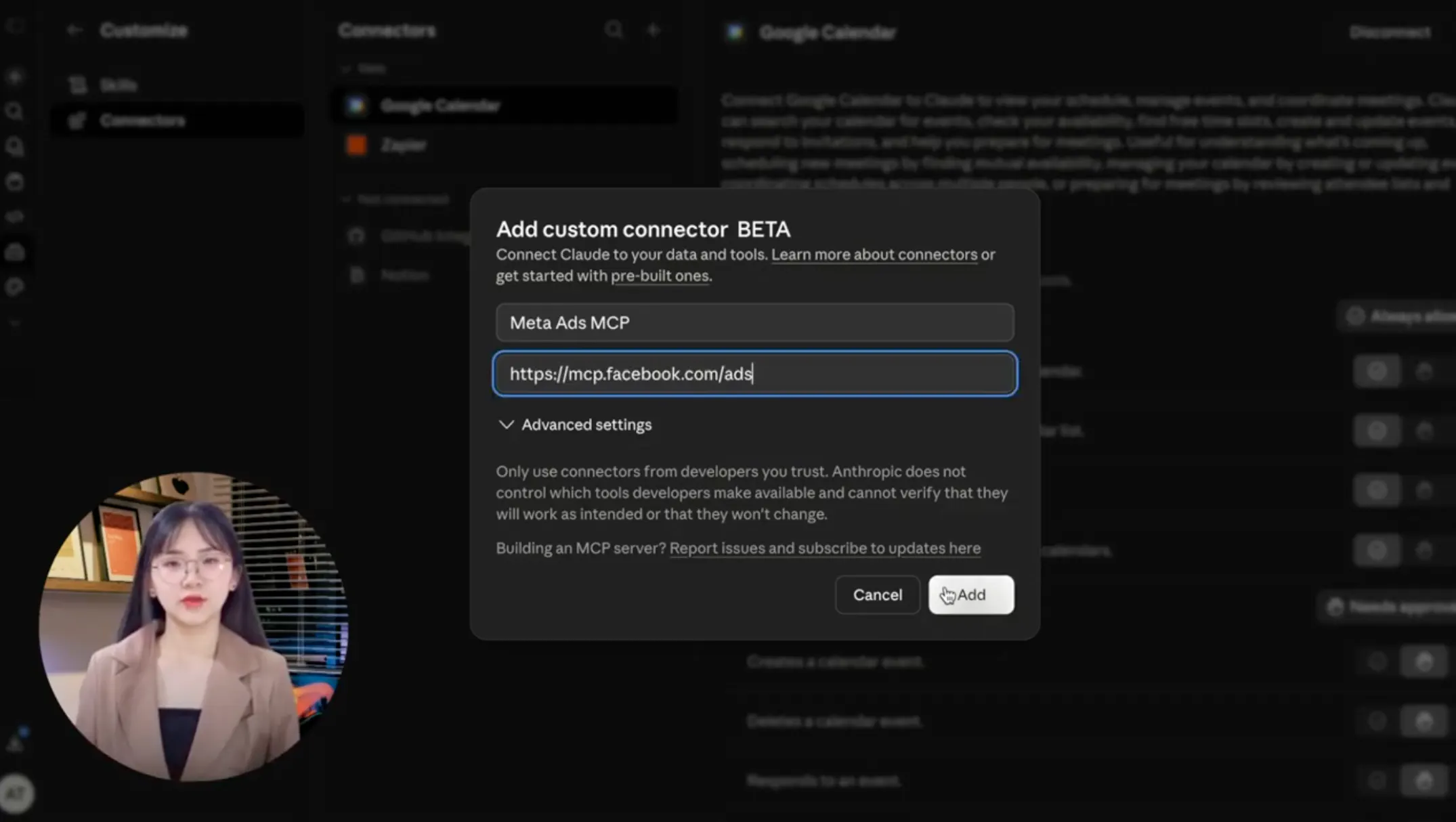Viewport: 1456px width, 822px height.
Task: Open 'Learn more about connectors' link
Action: click(x=874, y=255)
